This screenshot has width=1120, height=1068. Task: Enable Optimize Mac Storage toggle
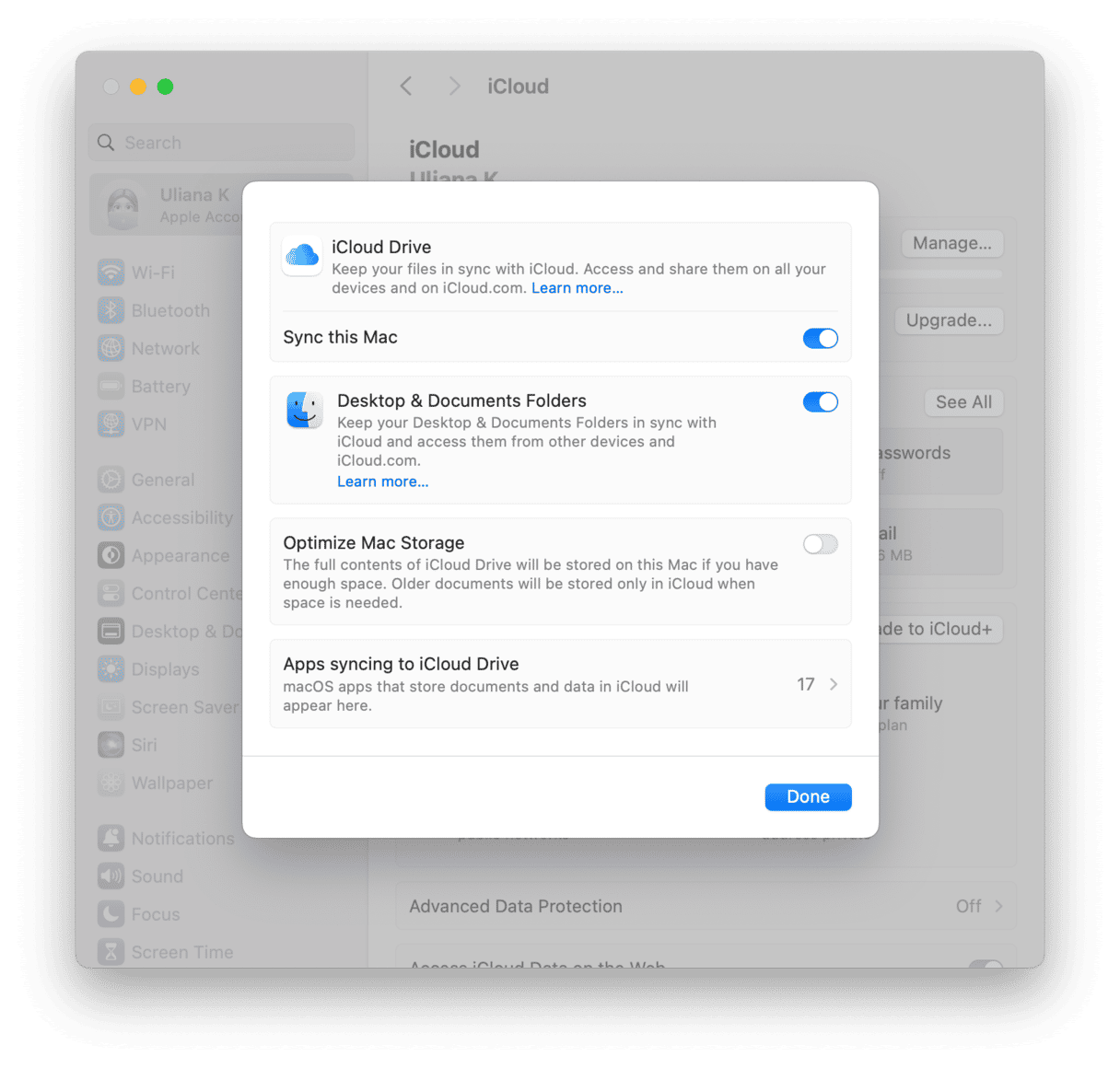820,544
